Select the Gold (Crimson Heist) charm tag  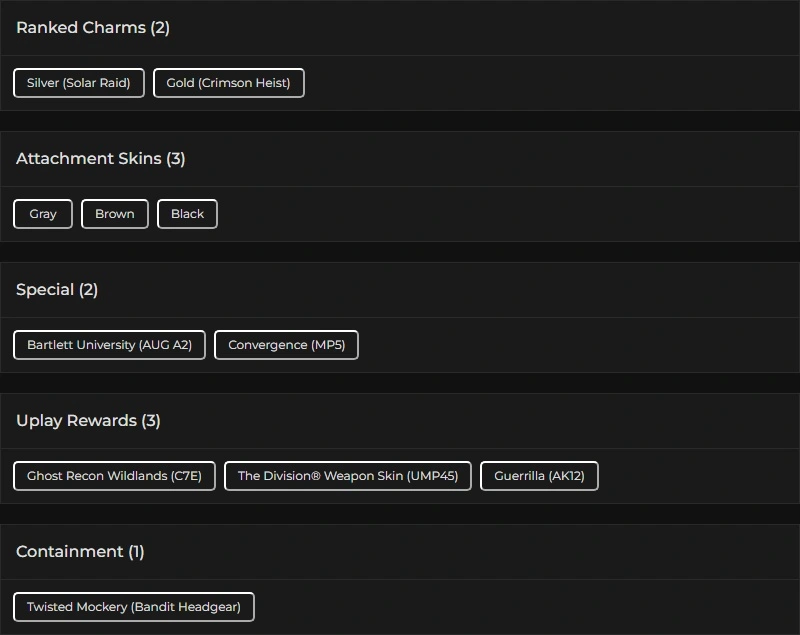pyautogui.click(x=228, y=83)
